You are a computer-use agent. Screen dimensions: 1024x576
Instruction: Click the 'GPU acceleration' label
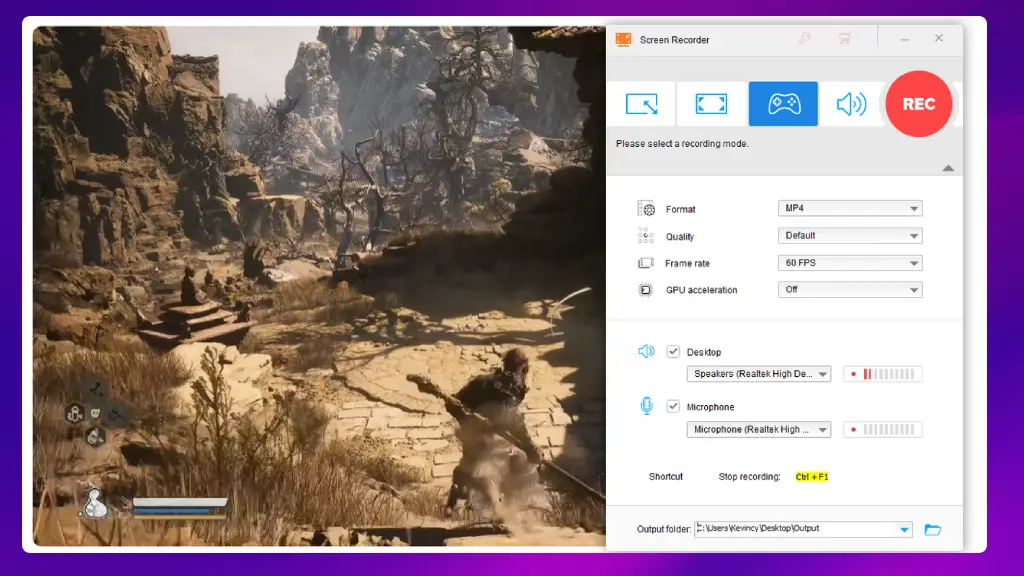click(x=701, y=290)
